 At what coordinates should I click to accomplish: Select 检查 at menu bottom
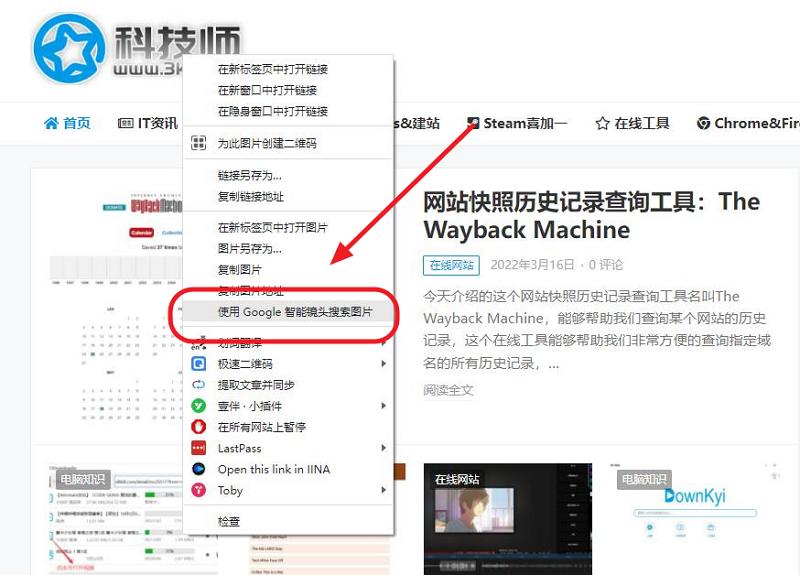click(x=288, y=521)
